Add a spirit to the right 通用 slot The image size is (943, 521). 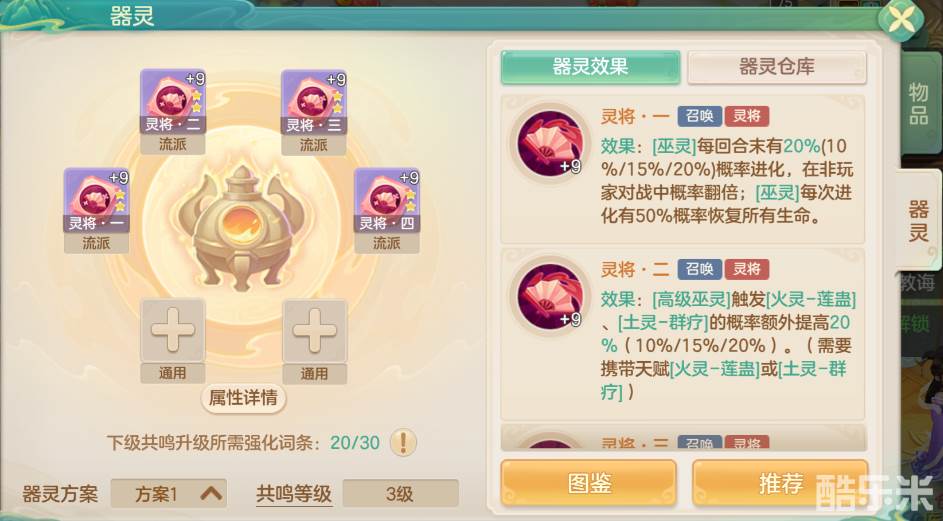tap(315, 330)
